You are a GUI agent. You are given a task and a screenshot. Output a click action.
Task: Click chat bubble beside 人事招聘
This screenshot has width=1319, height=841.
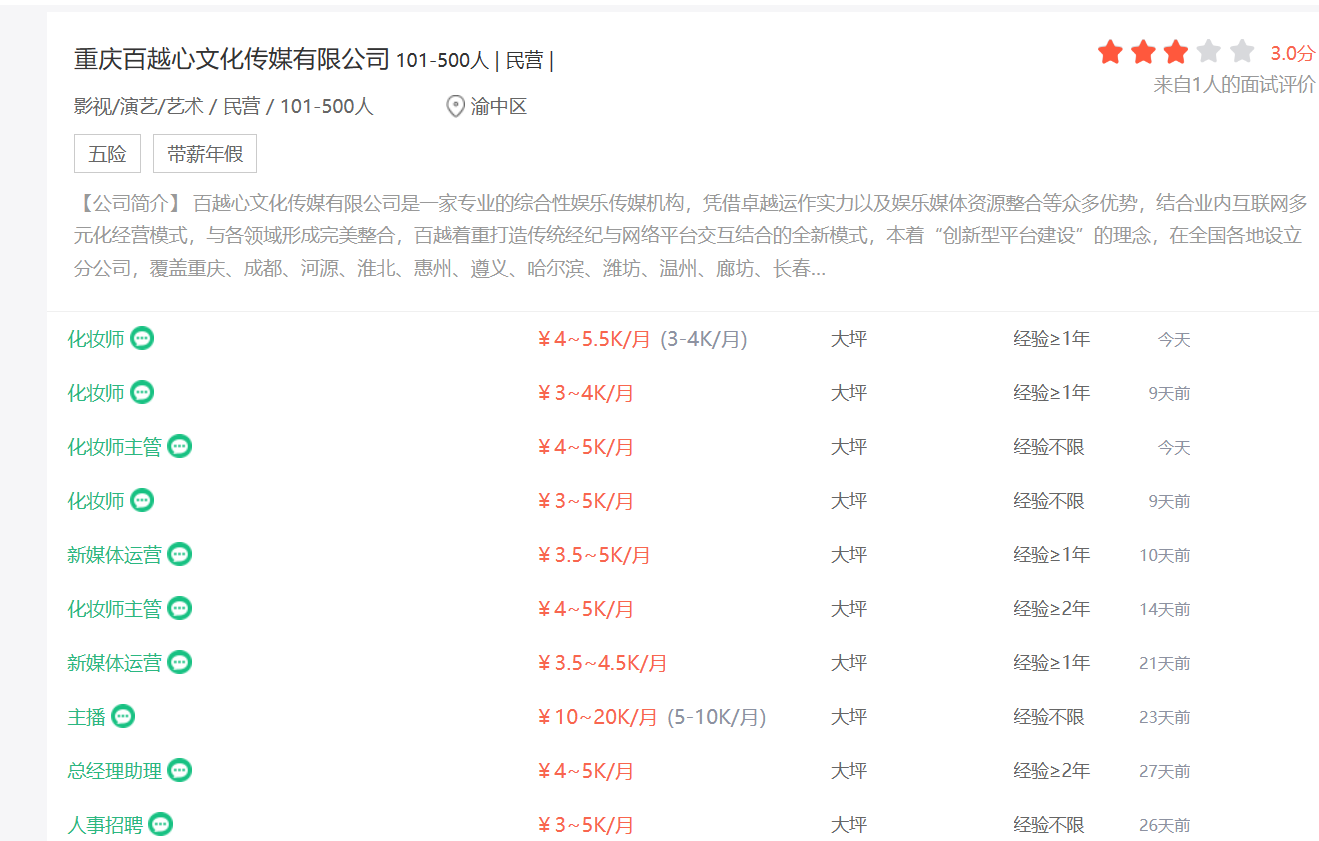tap(160, 825)
